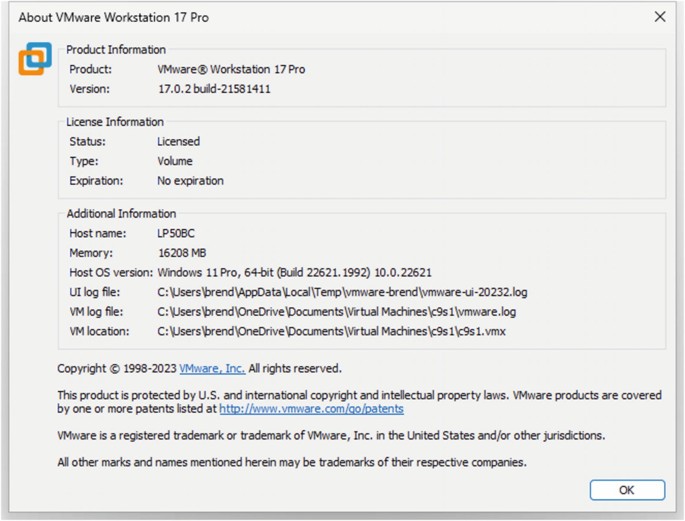
Task: Click the host name LP50BC
Action: tap(178, 233)
